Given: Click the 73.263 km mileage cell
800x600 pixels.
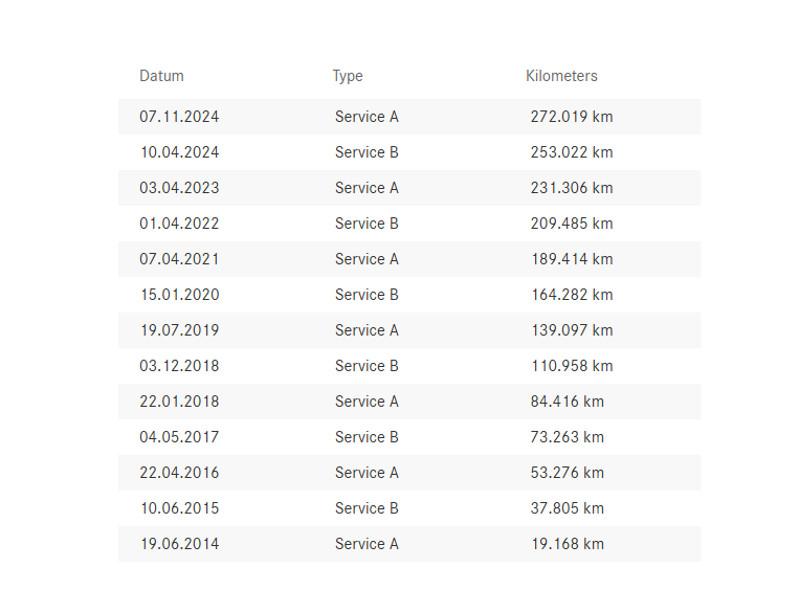Looking at the screenshot, I should coord(567,438).
